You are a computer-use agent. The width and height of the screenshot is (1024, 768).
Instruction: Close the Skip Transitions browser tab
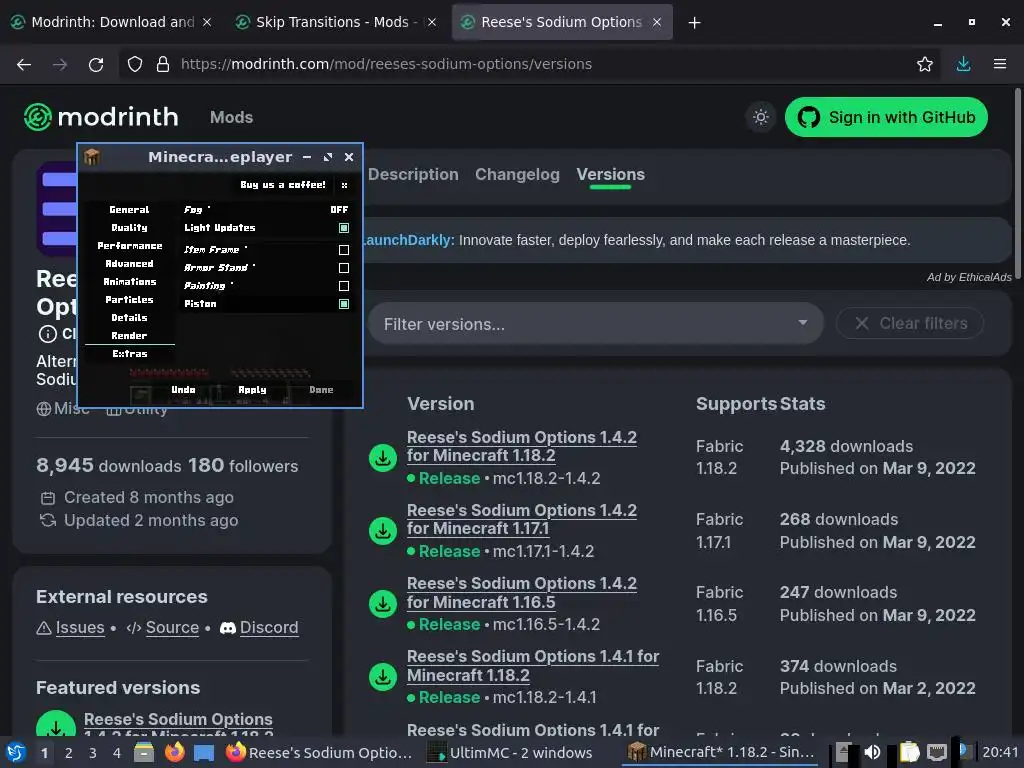(x=432, y=22)
